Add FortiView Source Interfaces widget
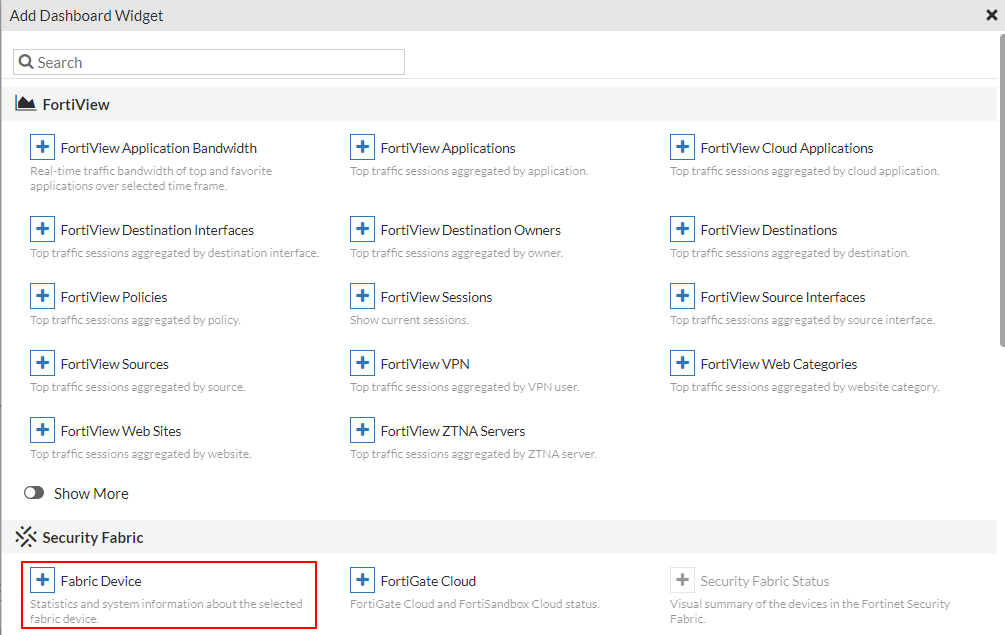The image size is (1005, 635). point(683,297)
